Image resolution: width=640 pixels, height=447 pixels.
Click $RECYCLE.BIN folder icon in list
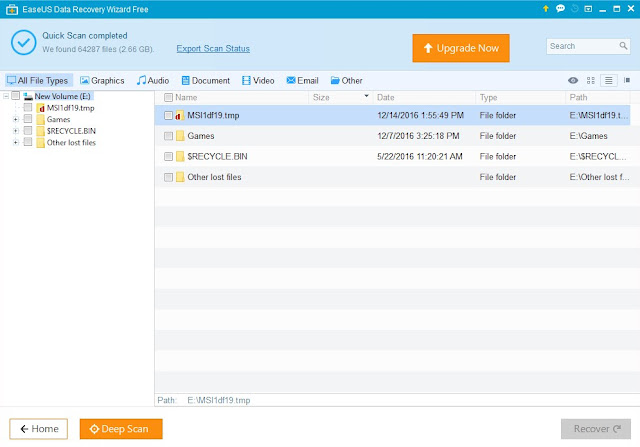(180, 156)
